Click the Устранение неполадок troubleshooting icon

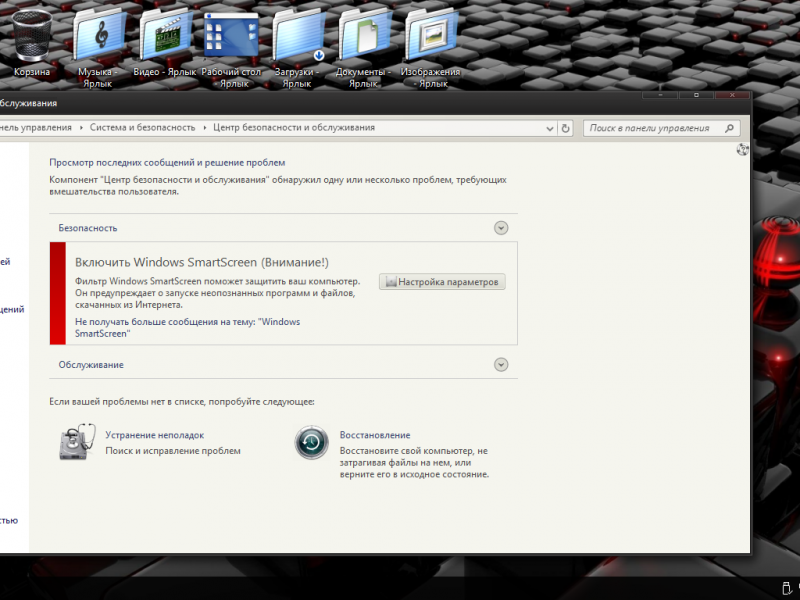pos(77,442)
